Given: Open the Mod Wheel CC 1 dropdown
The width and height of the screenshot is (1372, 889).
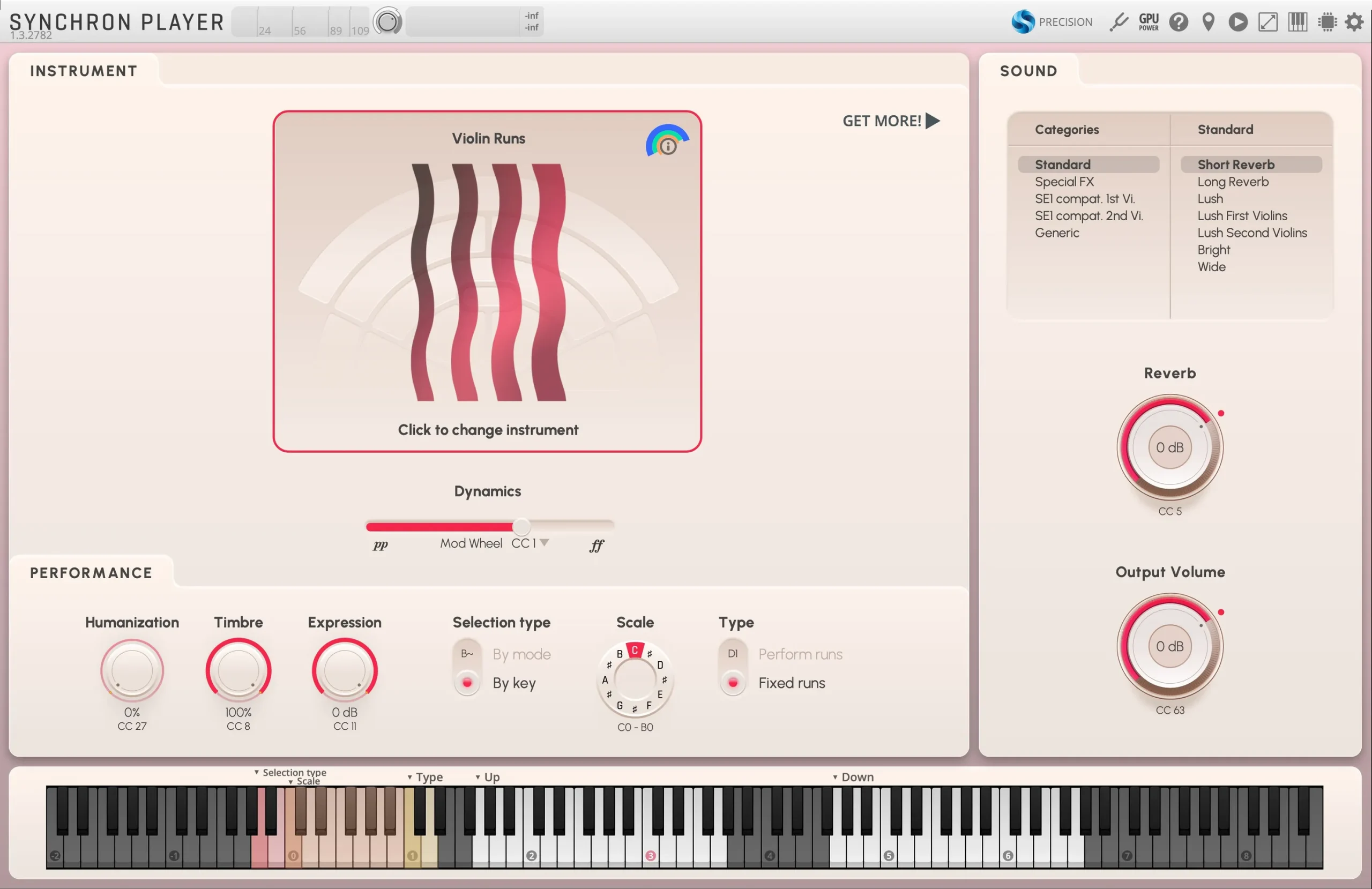Looking at the screenshot, I should (544, 542).
